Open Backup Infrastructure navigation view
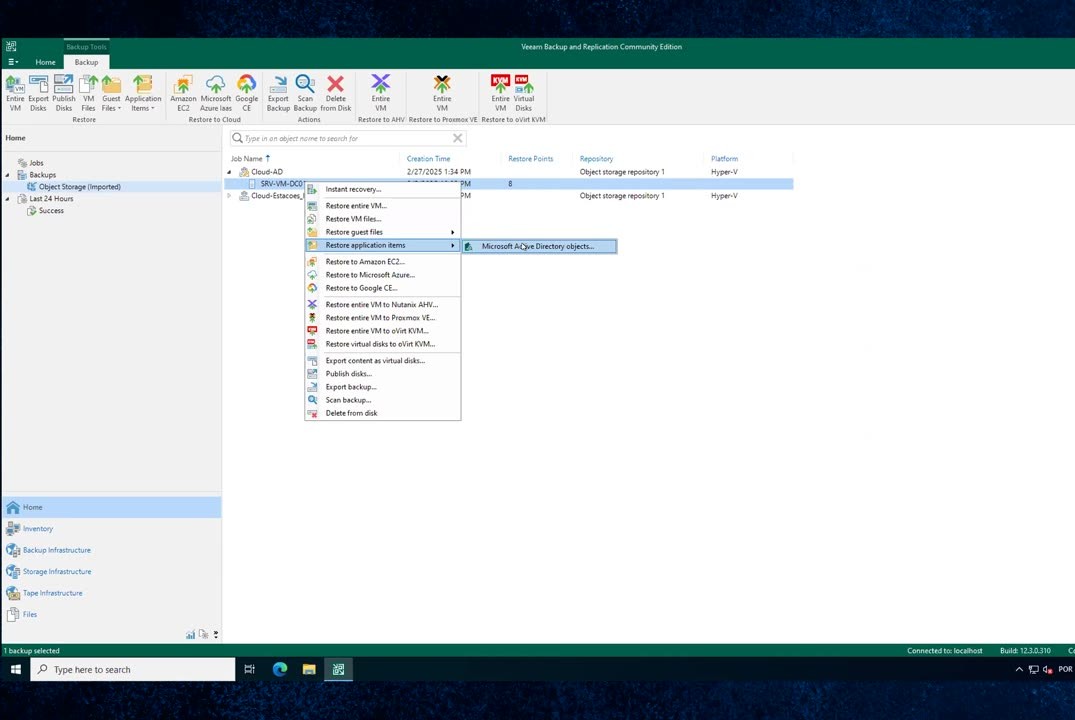This screenshot has height=720, width=1075. tap(111, 550)
